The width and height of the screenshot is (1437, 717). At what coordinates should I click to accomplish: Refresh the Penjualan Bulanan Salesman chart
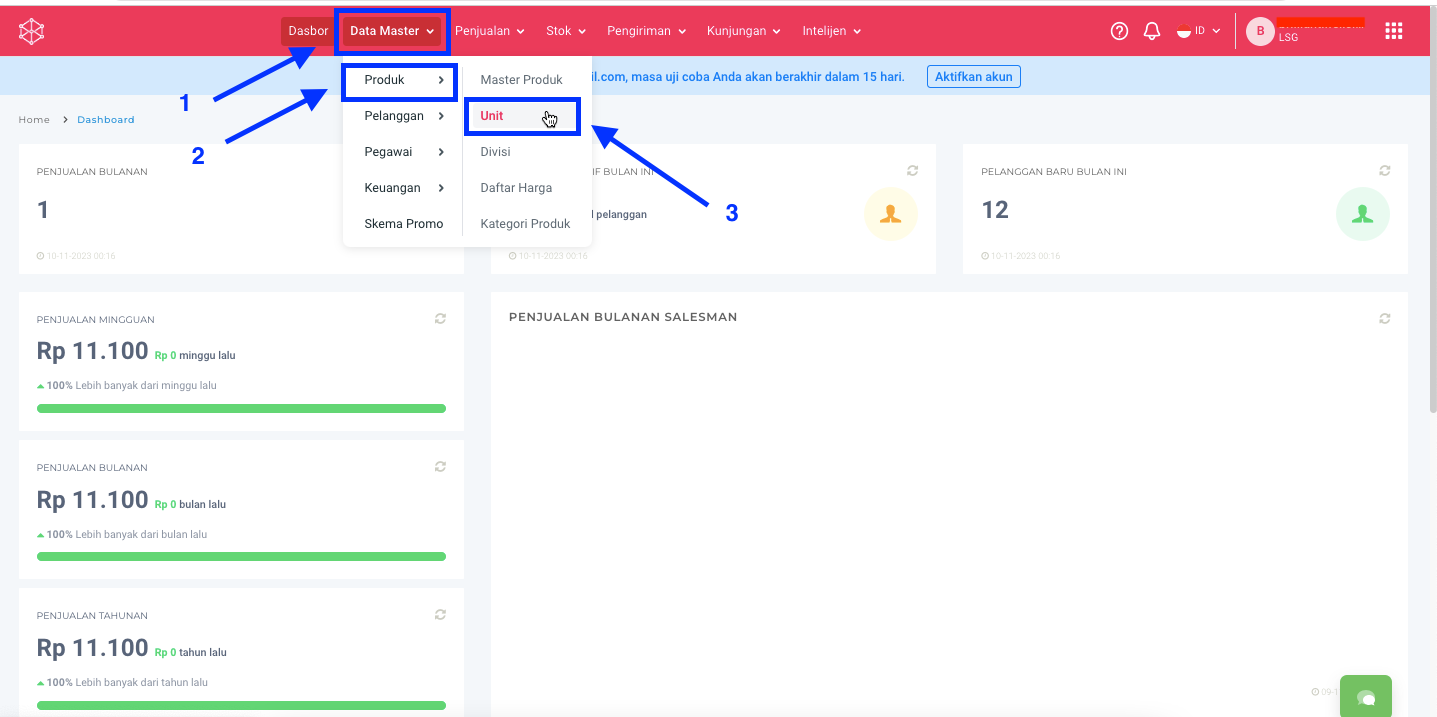[1384, 319]
